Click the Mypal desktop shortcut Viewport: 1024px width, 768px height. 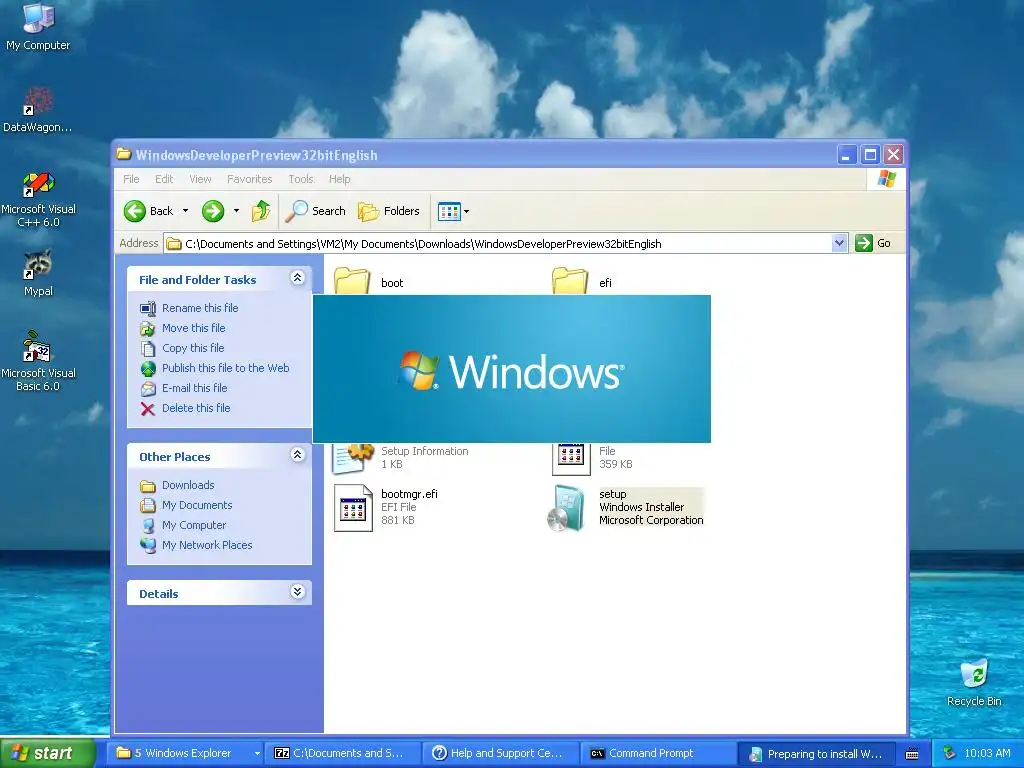click(x=38, y=274)
